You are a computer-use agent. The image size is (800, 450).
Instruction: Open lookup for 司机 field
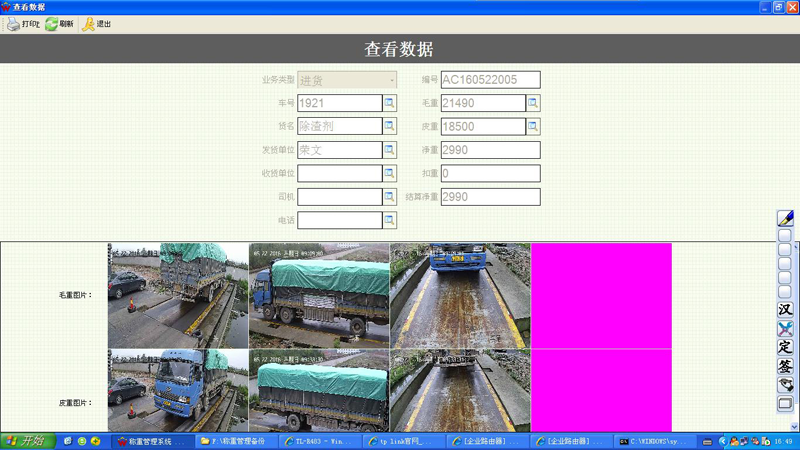coord(390,197)
